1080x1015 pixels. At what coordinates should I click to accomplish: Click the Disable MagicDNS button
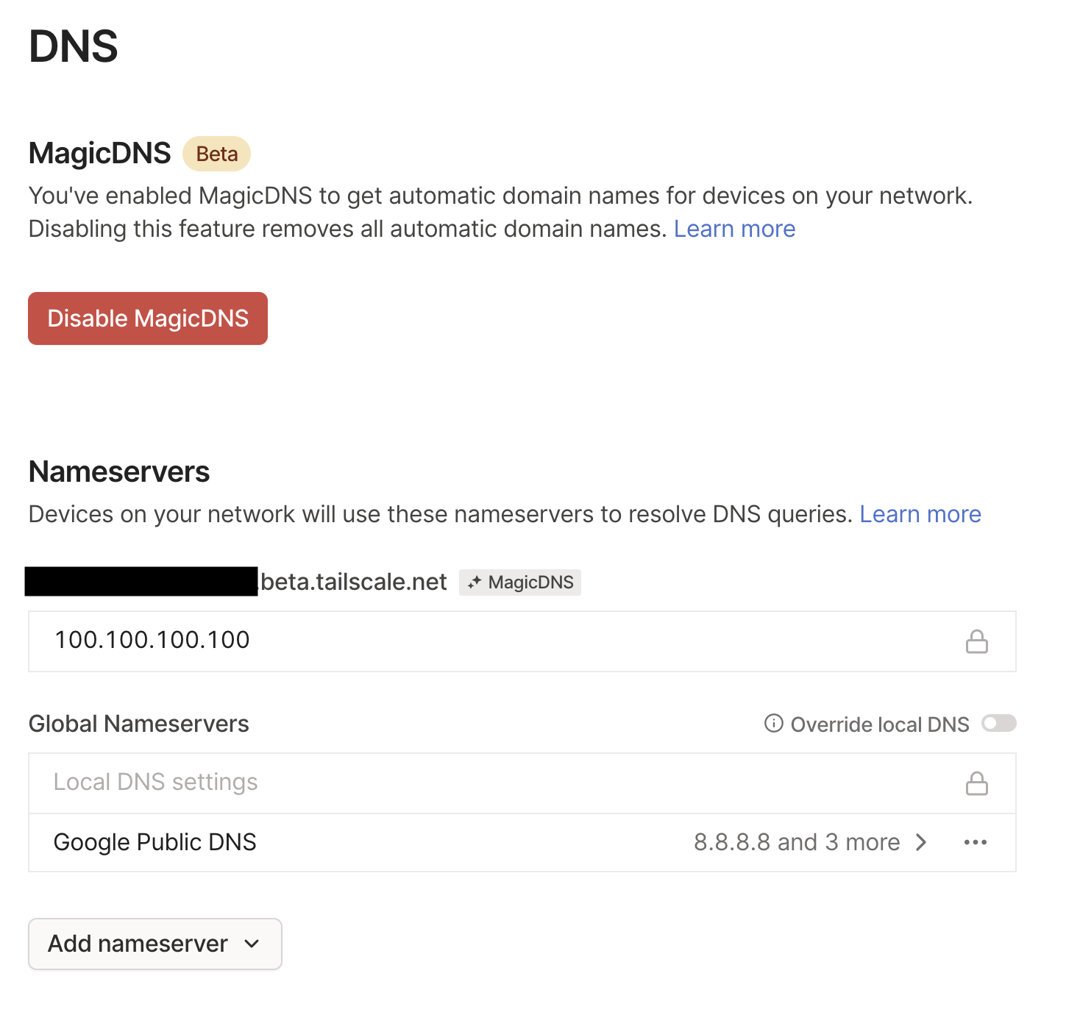[147, 318]
